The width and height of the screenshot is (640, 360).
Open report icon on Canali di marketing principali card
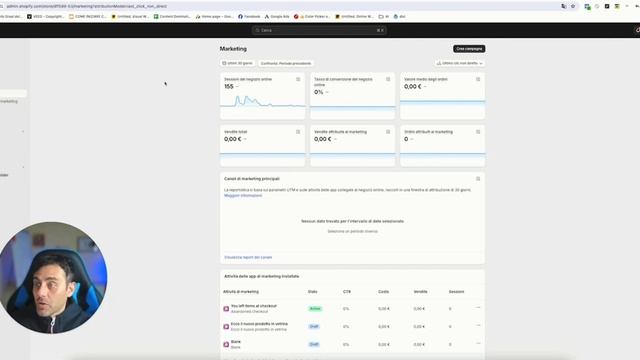(x=478, y=179)
